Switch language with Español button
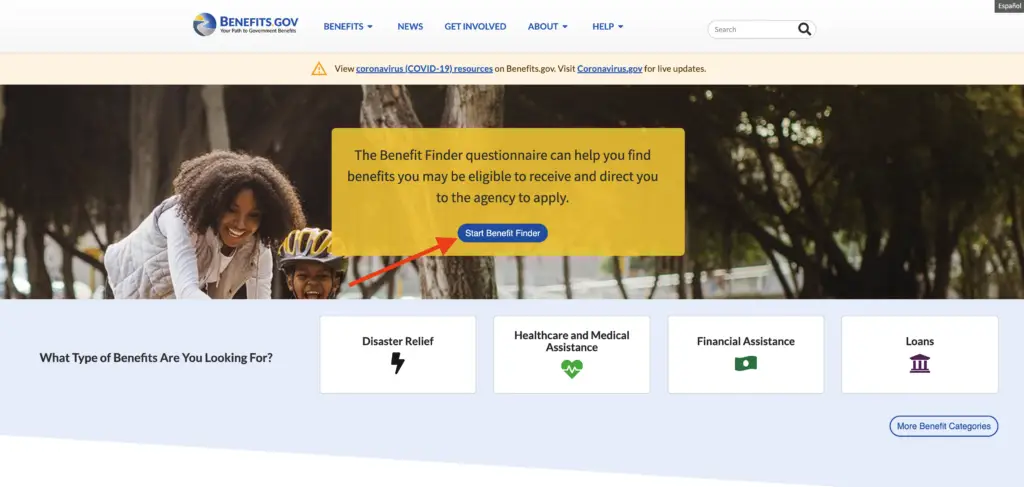Viewport: 1024px width, 487px height. 1009,6
